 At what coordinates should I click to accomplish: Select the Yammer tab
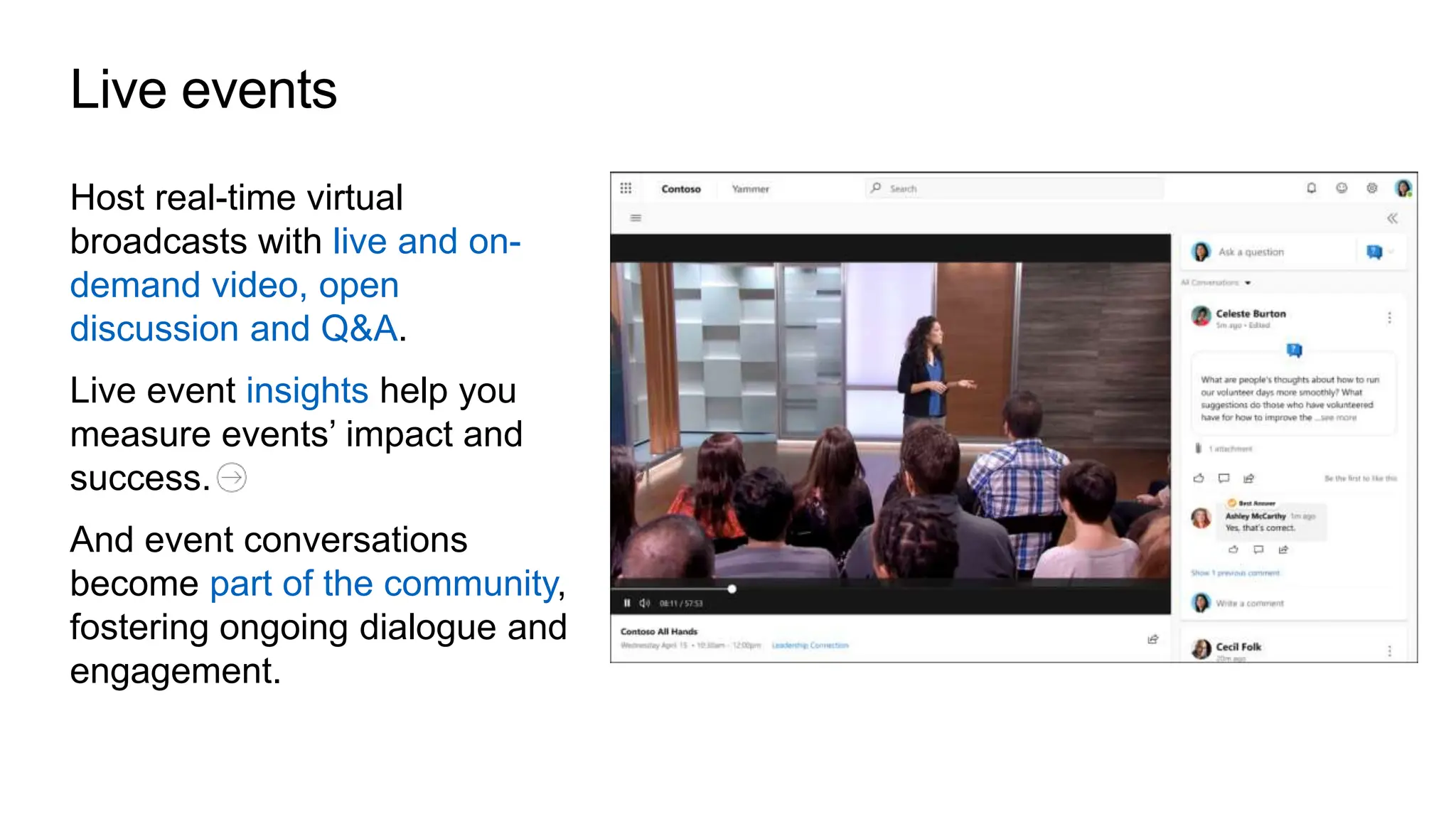point(750,189)
